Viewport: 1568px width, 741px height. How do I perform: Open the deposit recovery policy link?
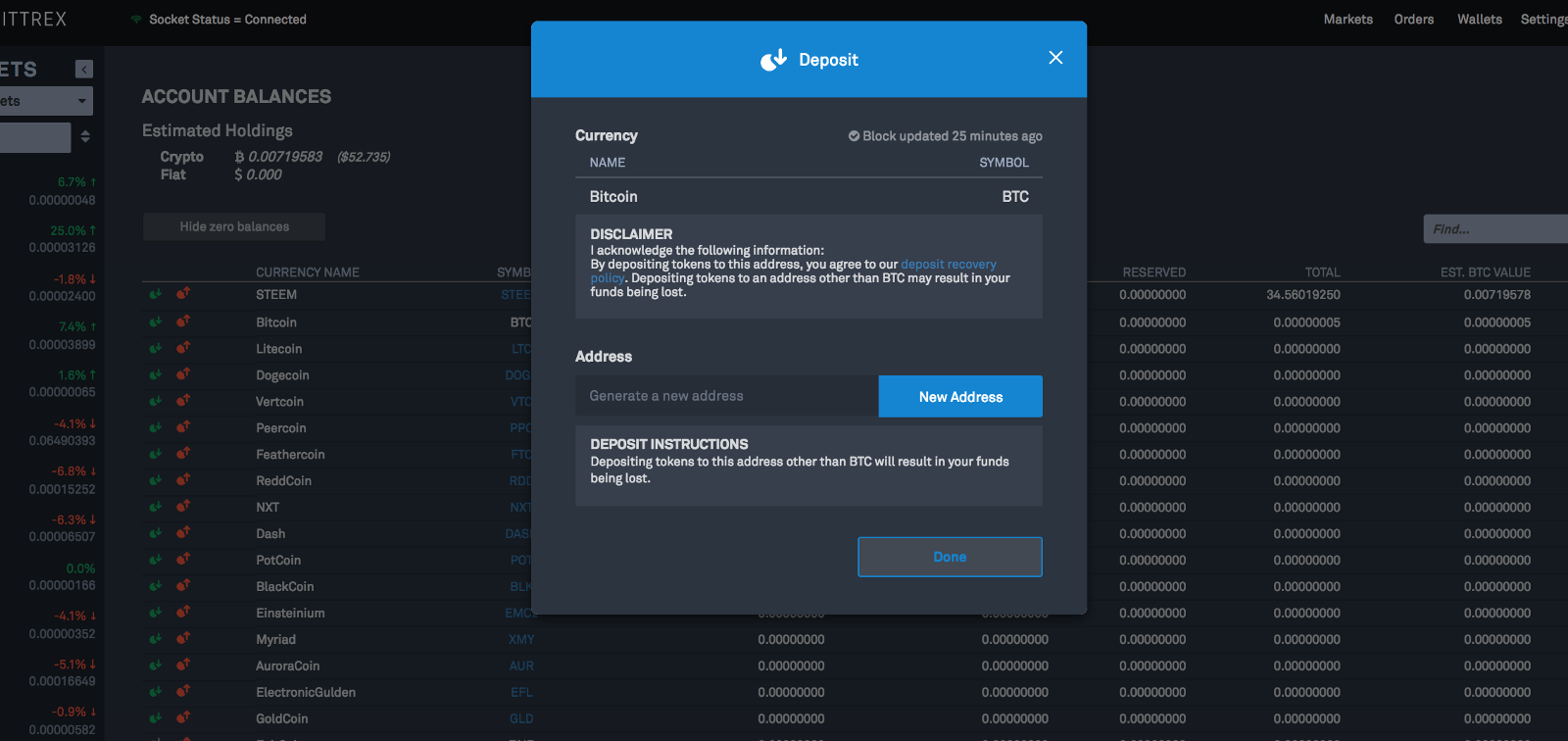coord(949,265)
